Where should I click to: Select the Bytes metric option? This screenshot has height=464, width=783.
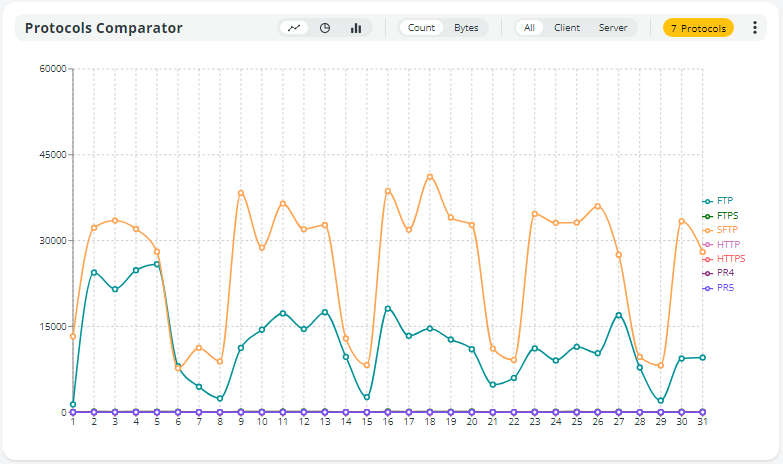point(466,28)
